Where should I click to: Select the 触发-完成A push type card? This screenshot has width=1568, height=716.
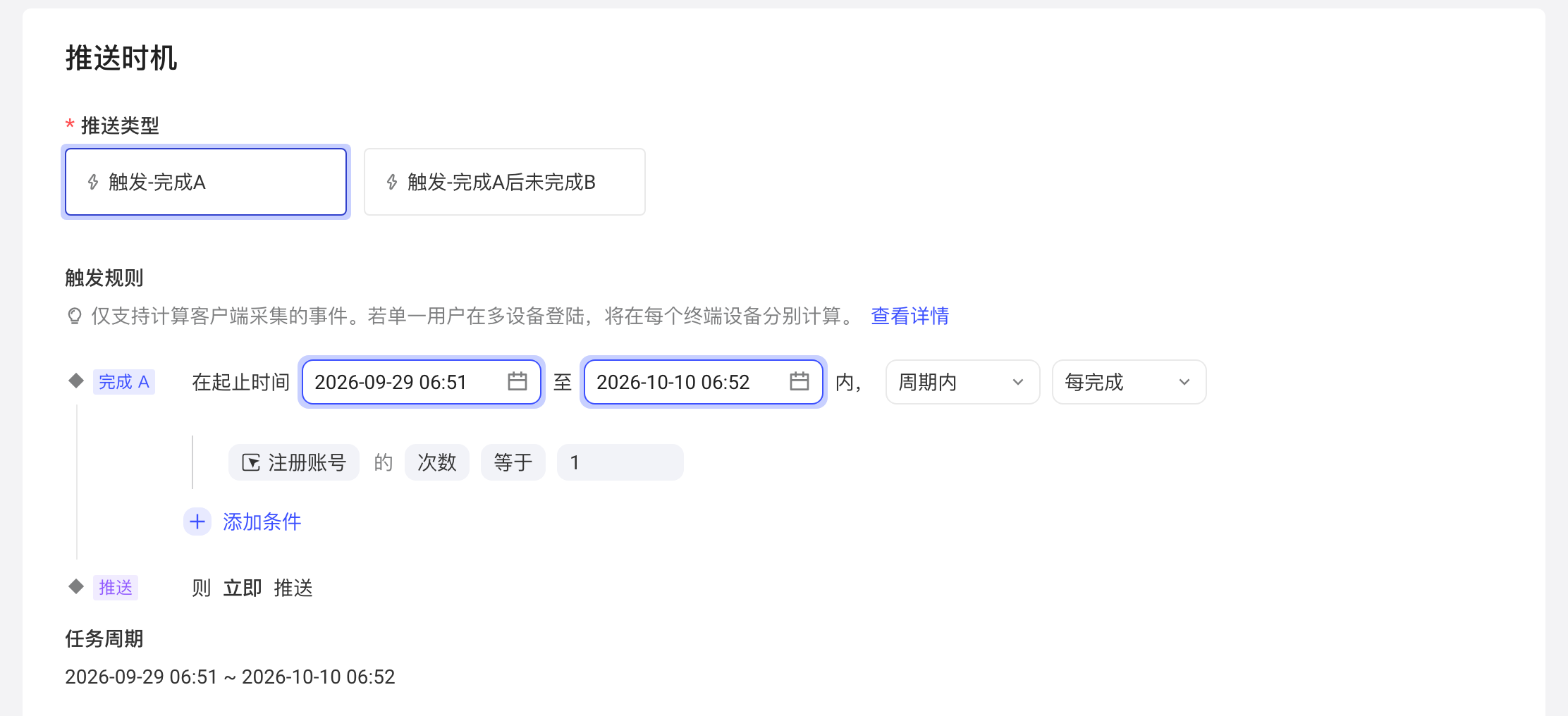[x=206, y=182]
